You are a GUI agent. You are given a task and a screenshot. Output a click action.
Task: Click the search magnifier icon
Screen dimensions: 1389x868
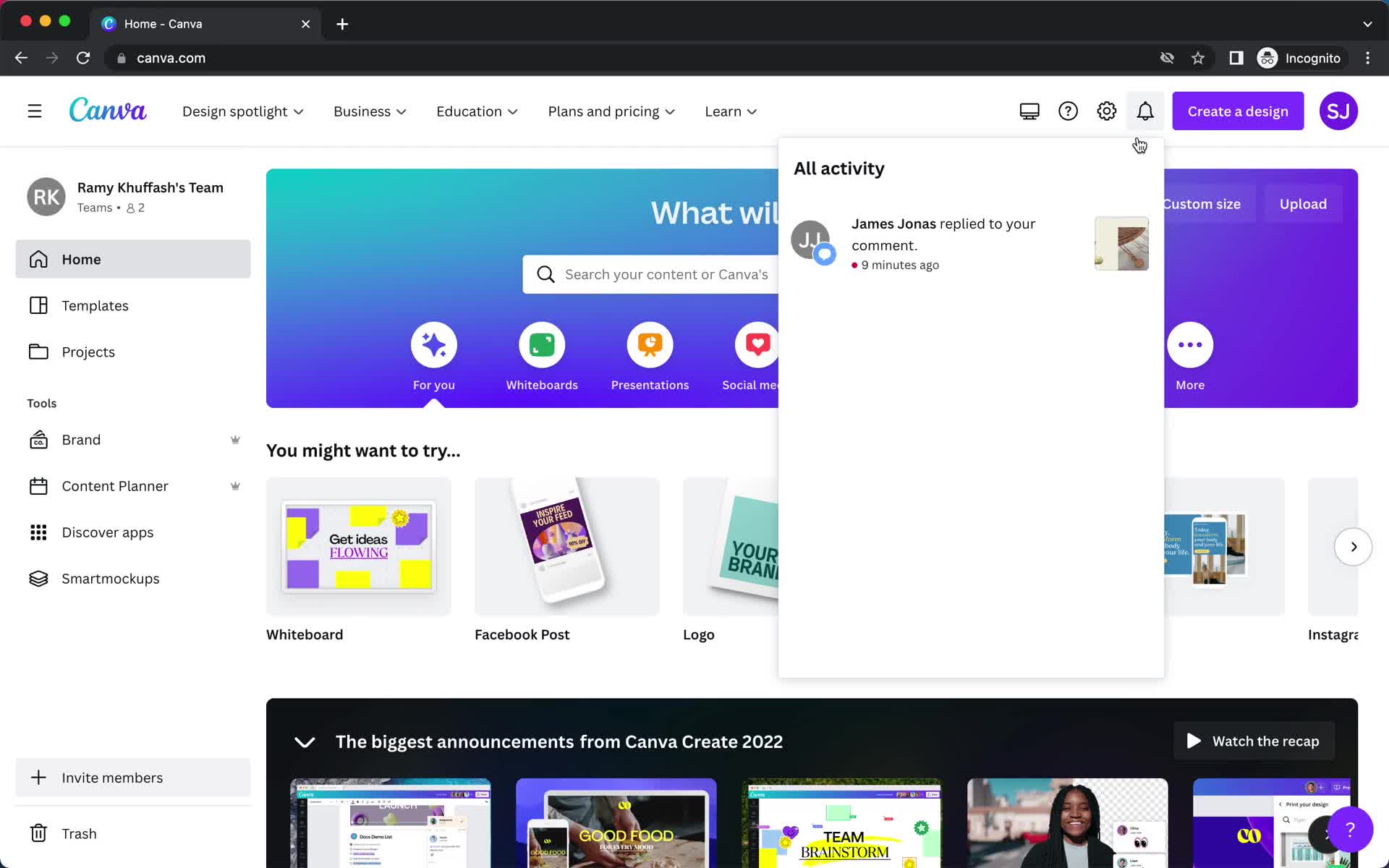click(x=546, y=275)
